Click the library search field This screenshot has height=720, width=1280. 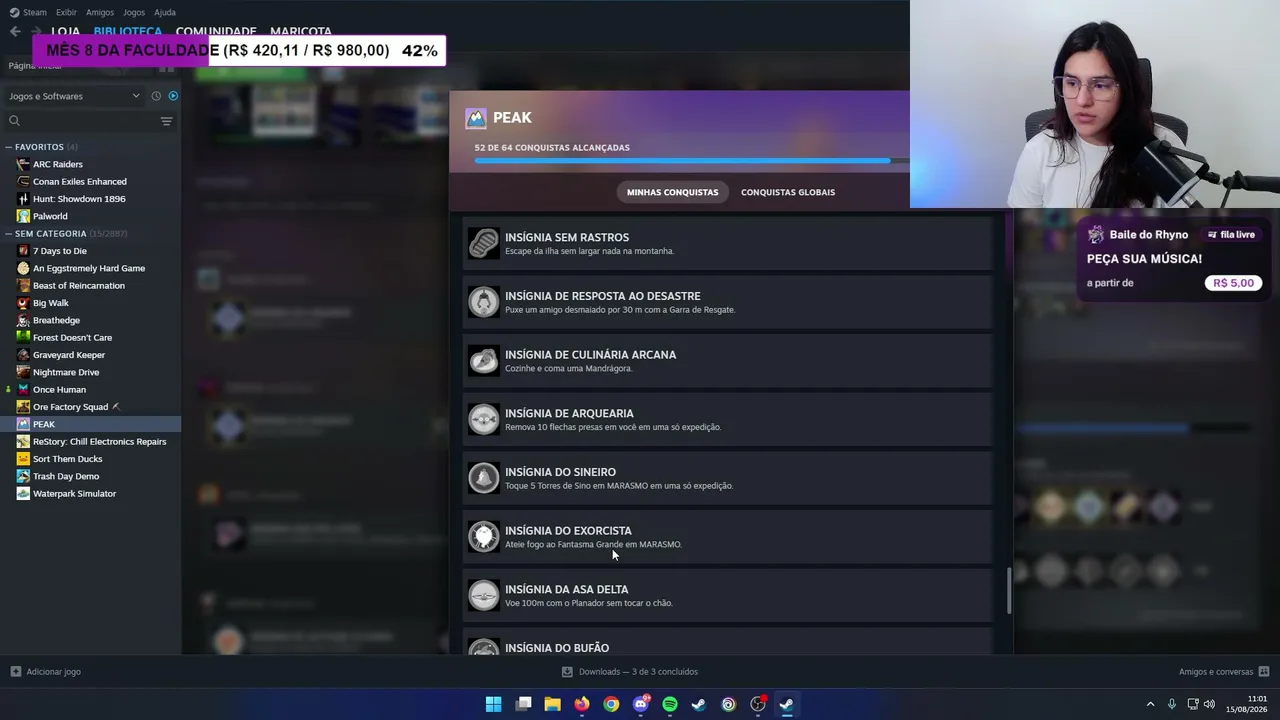[x=80, y=121]
